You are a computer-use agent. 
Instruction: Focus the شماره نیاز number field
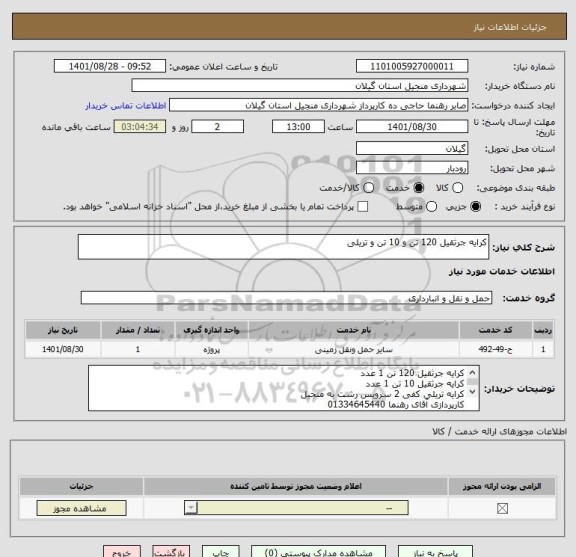(x=412, y=67)
